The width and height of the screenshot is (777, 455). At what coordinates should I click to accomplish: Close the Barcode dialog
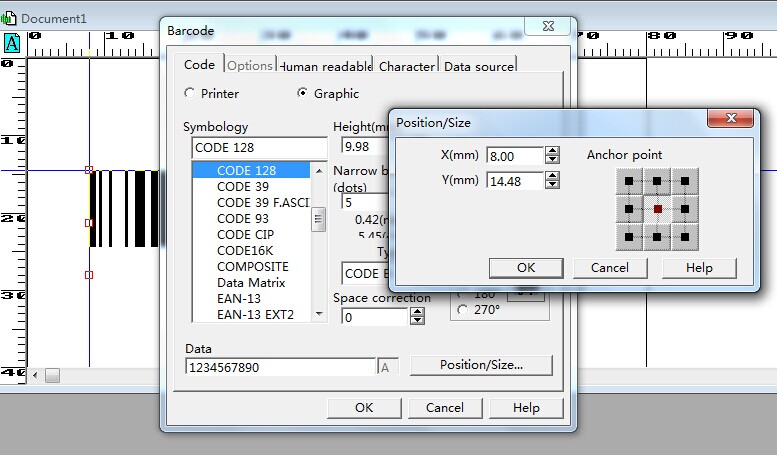coord(548,26)
